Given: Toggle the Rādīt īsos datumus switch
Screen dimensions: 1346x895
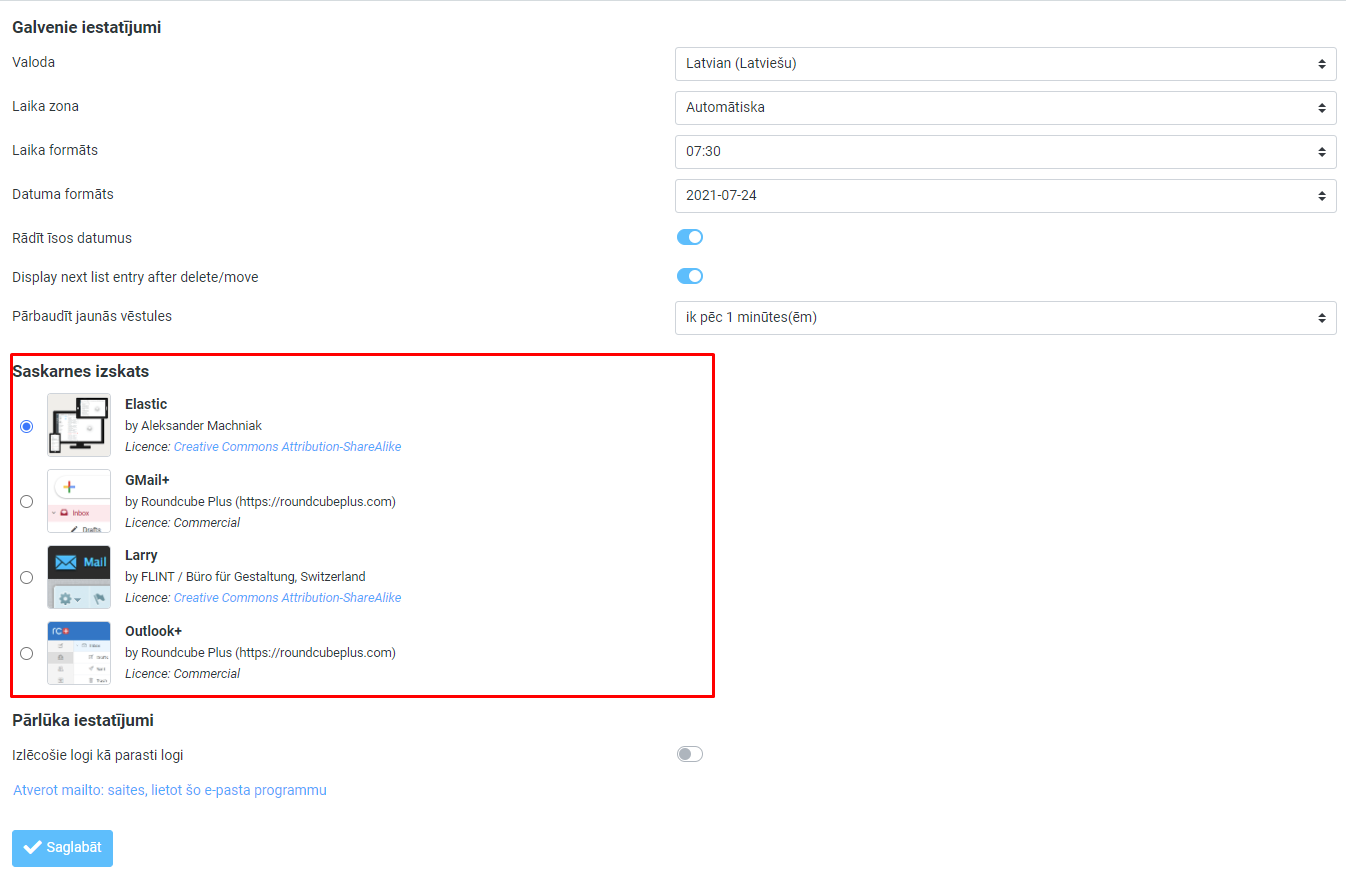Looking at the screenshot, I should [x=690, y=237].
